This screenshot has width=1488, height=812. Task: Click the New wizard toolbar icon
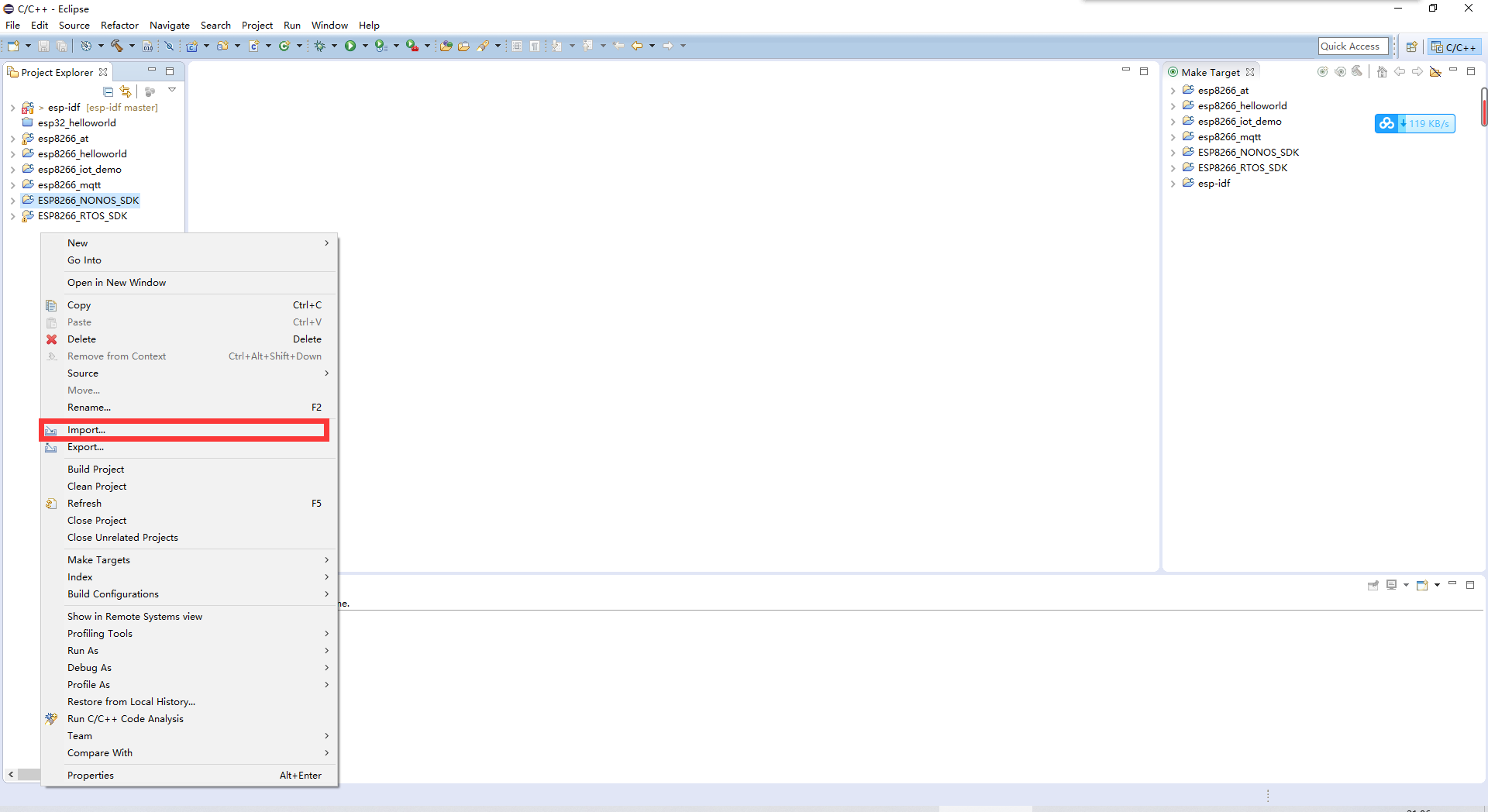pyautogui.click(x=13, y=46)
